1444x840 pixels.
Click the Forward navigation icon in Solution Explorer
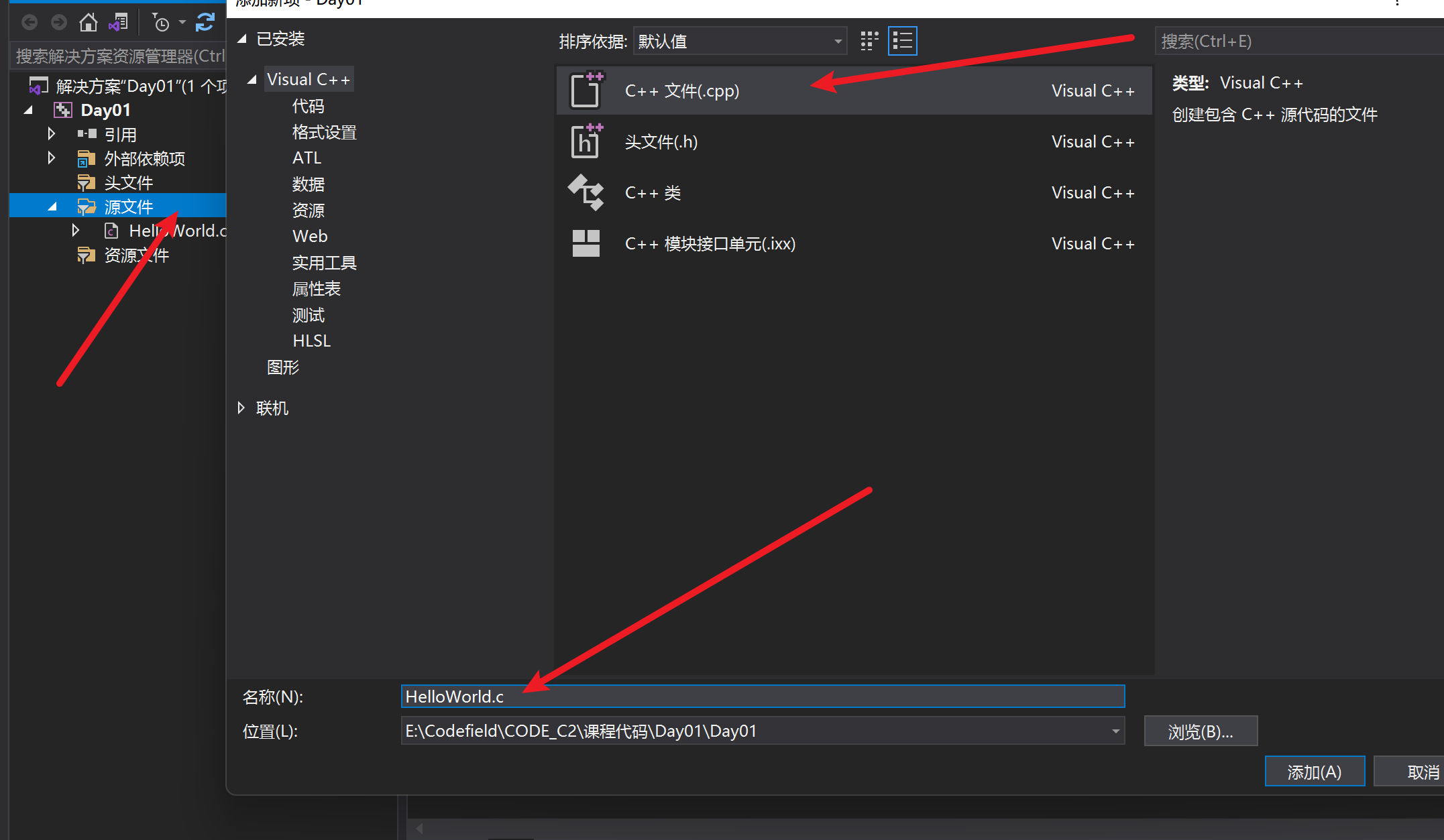pyautogui.click(x=59, y=23)
